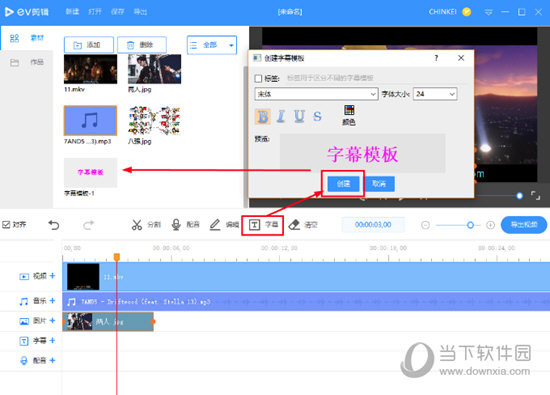Click the redo arrow icon
550x395 pixels.
(x=89, y=225)
